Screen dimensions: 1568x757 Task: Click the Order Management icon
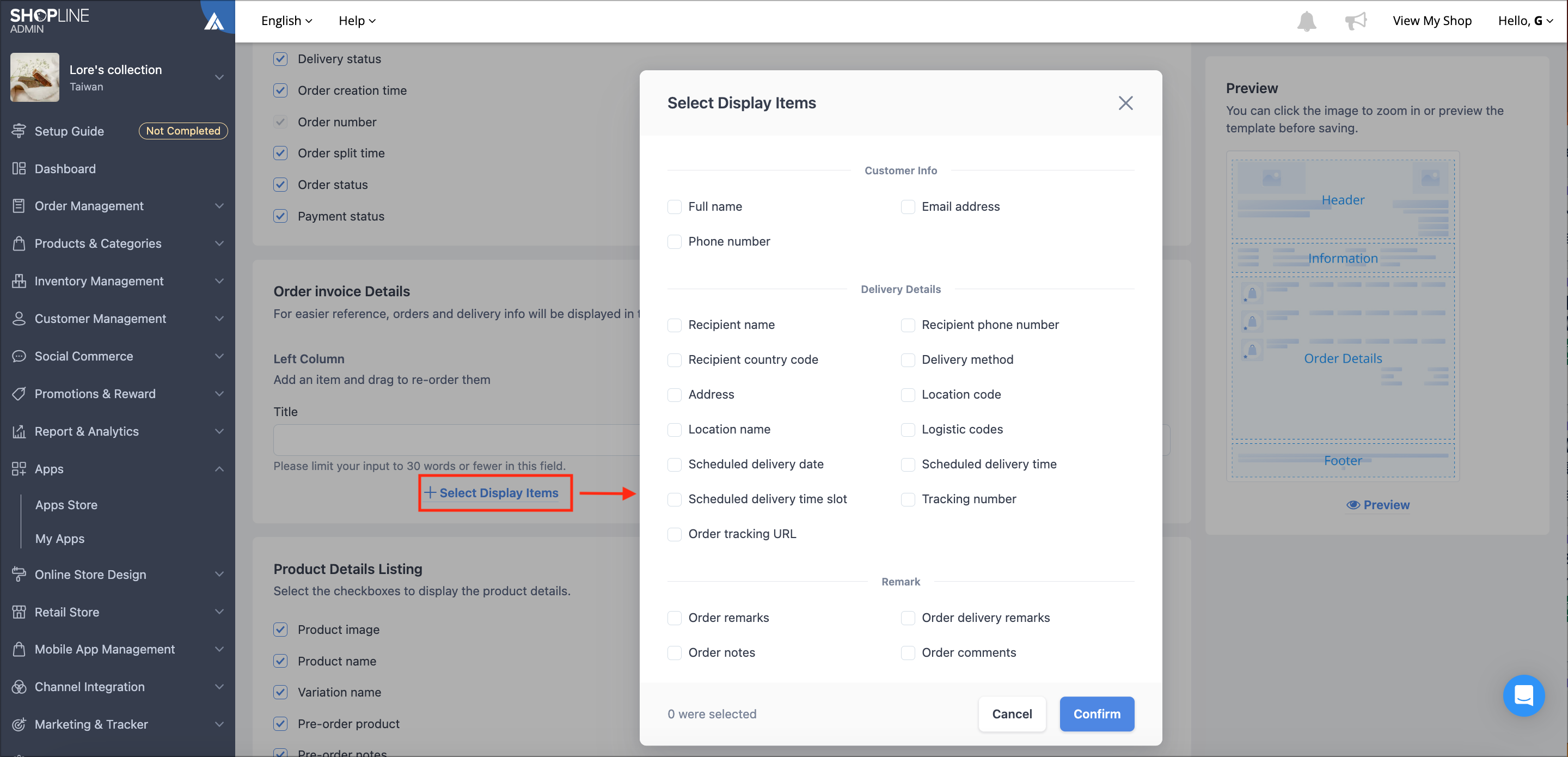19,206
